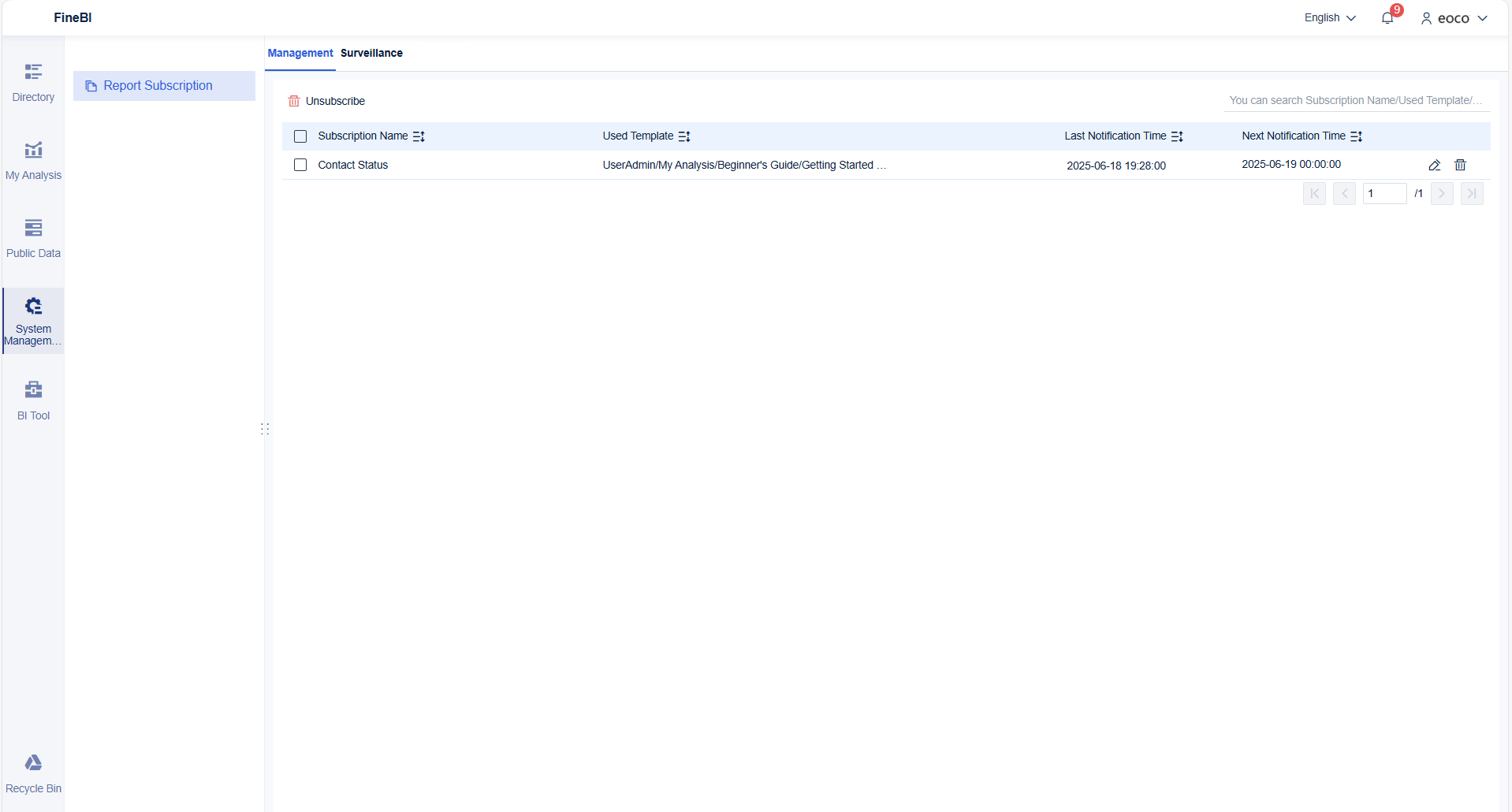Click the panel collapse drag handle
This screenshot has height=812, width=1512.
[265, 429]
